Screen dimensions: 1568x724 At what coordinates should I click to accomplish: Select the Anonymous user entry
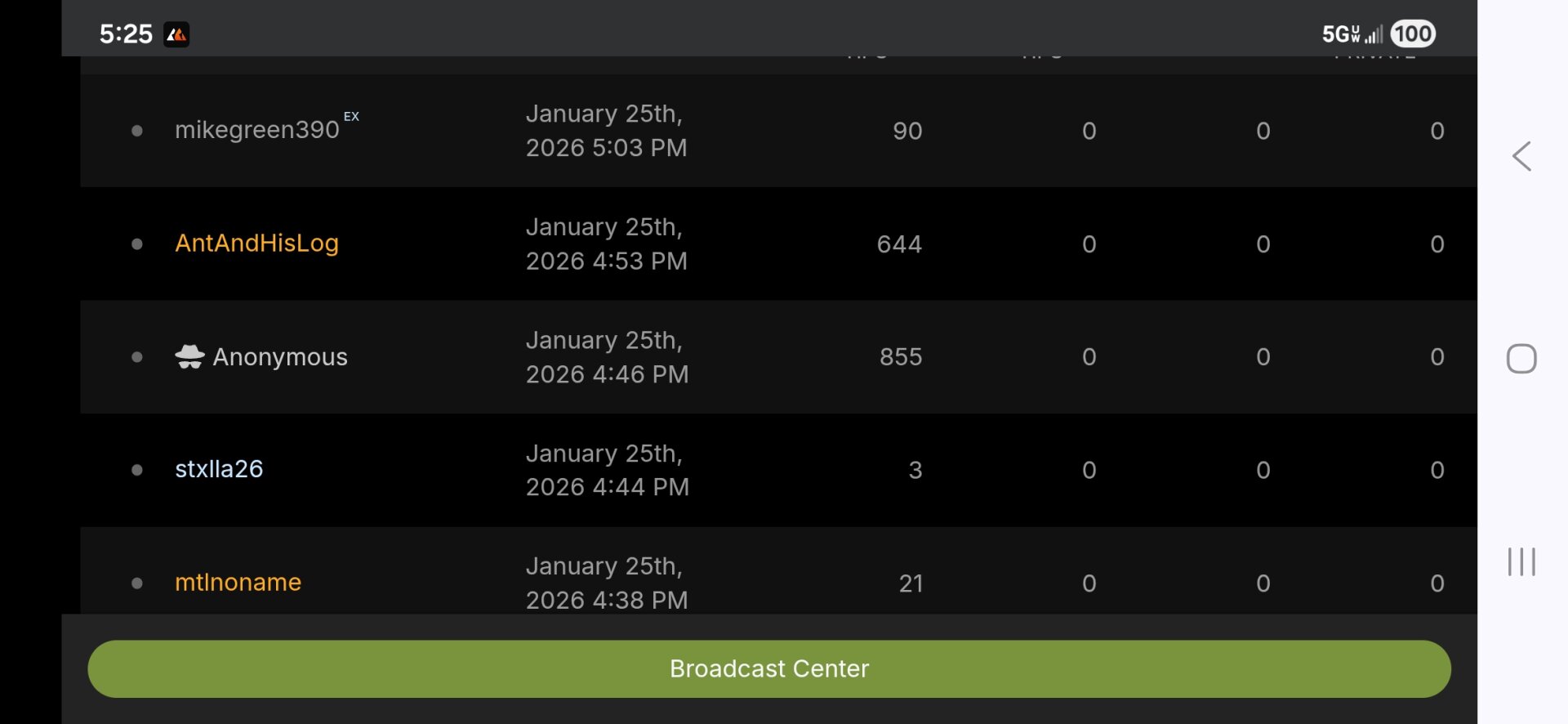pyautogui.click(x=279, y=357)
